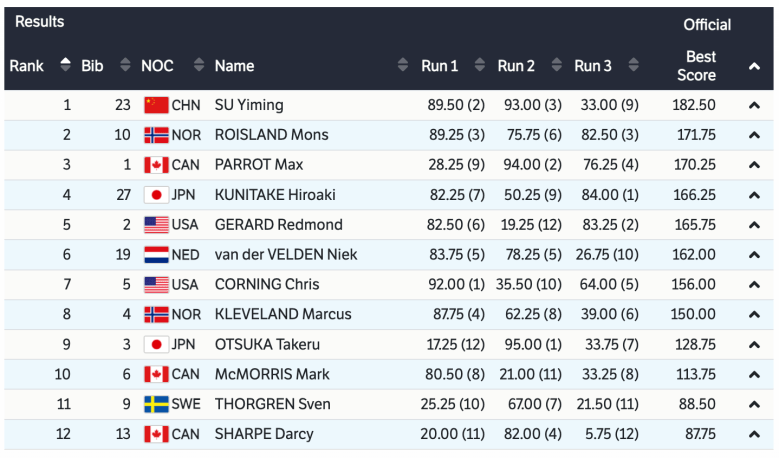
Task: Click the Name column header
Action: [234, 66]
